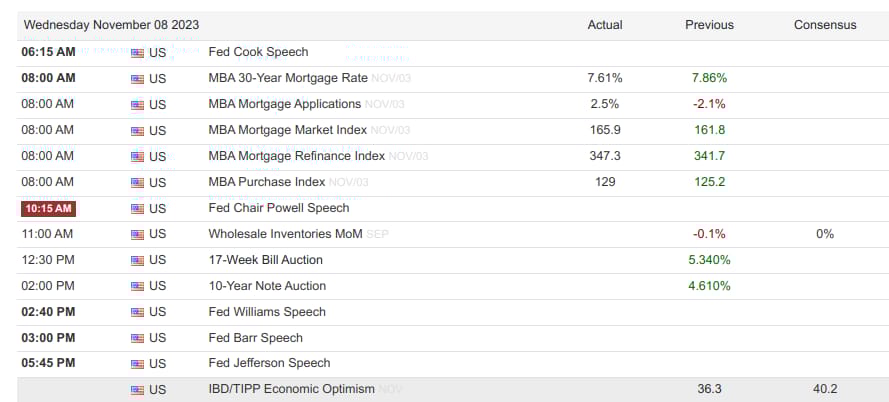This screenshot has height=402, width=889.
Task: Click the flag icon in Fed Jefferson Speech row
Action: click(x=137, y=363)
